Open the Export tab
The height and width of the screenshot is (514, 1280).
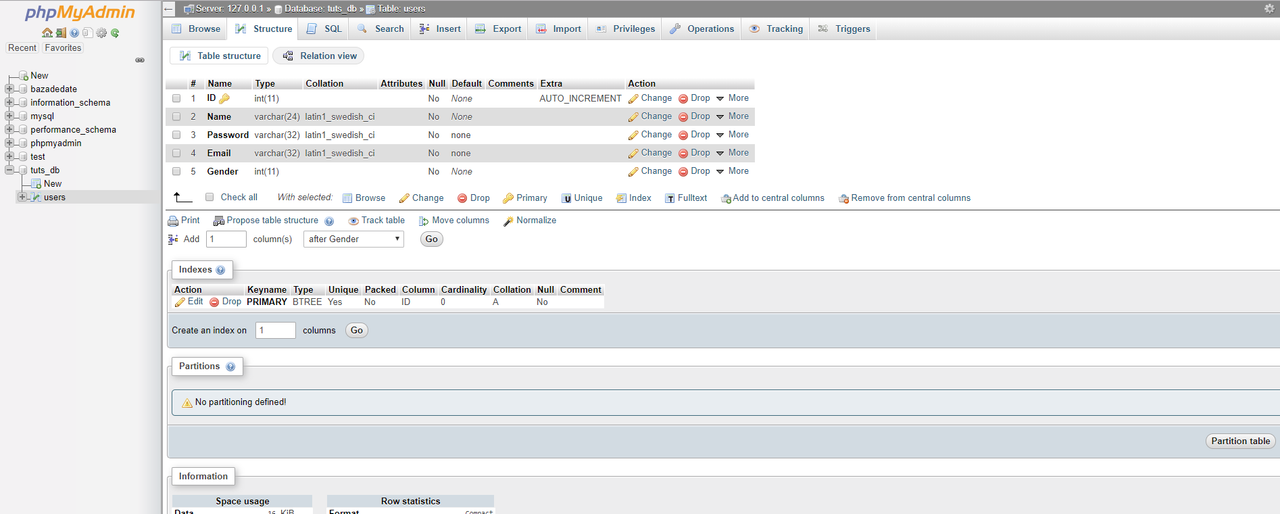click(x=498, y=29)
